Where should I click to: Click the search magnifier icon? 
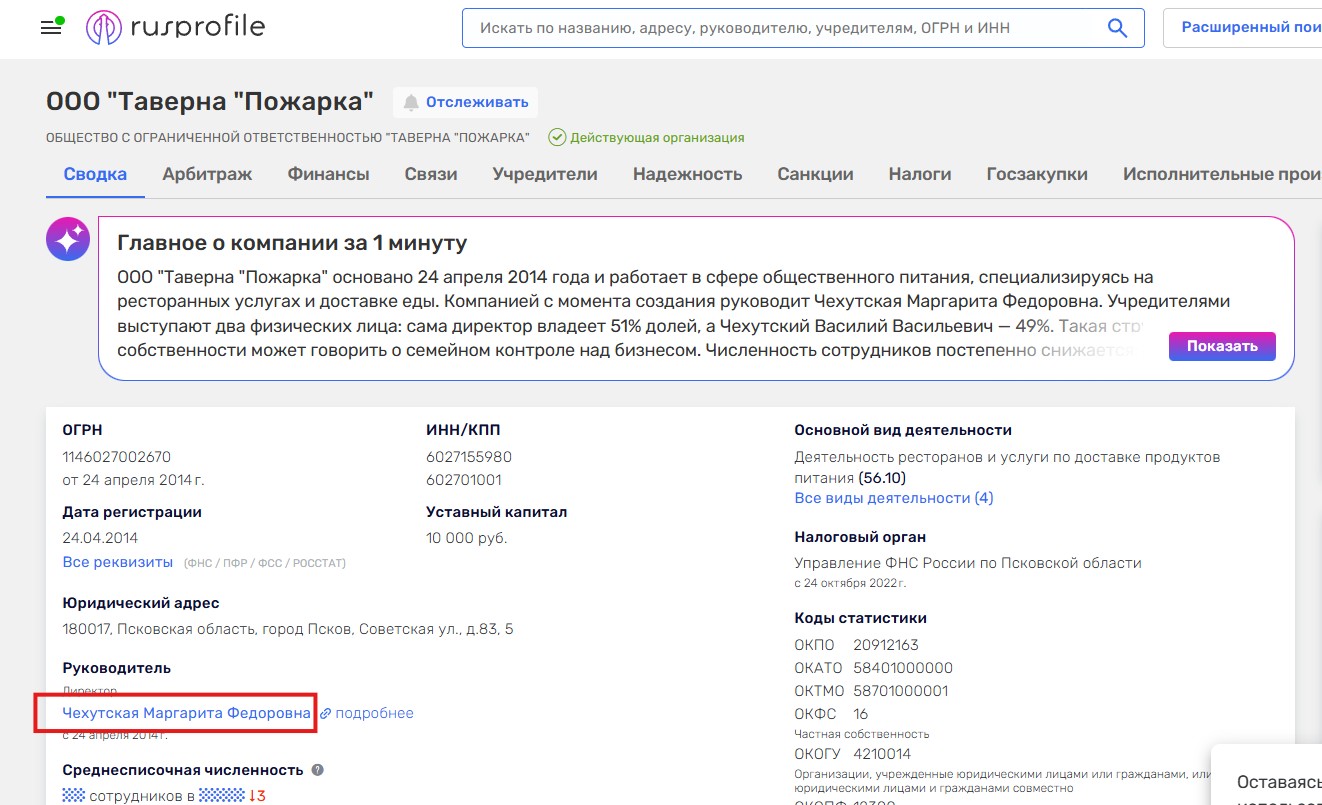pos(1118,28)
